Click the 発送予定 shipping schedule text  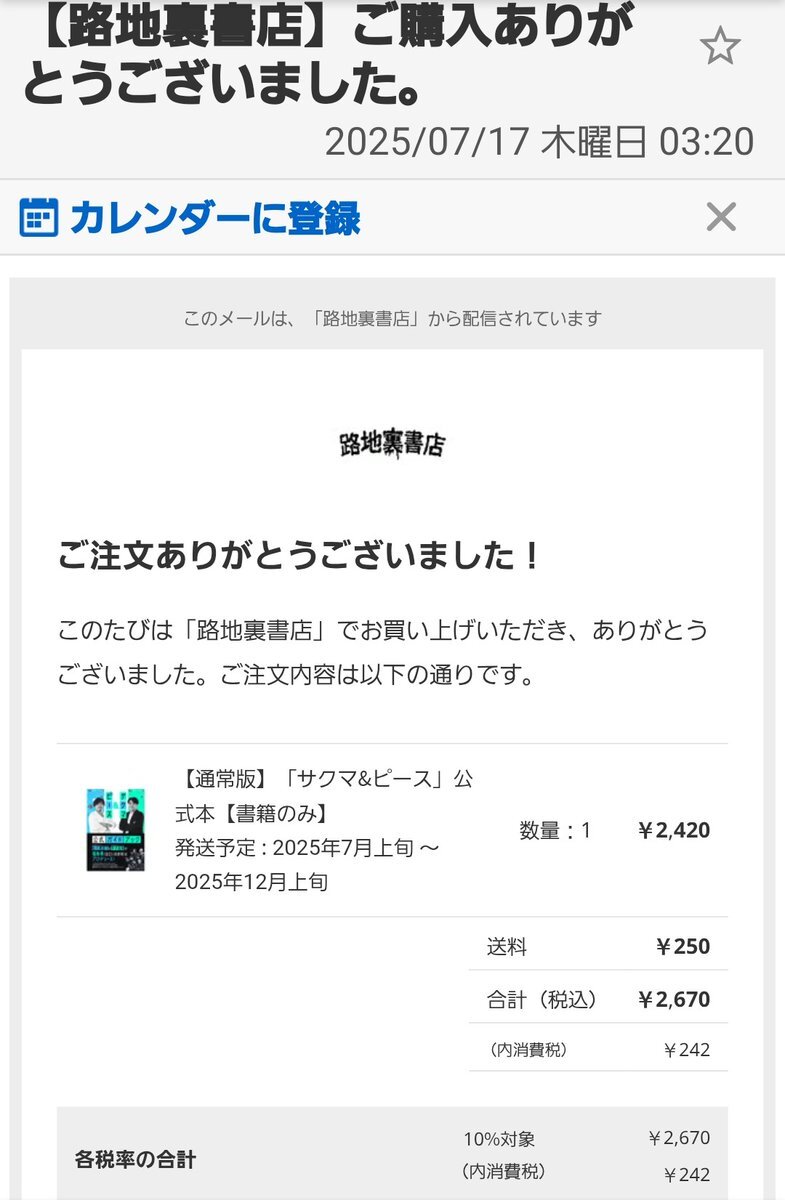coord(307,865)
